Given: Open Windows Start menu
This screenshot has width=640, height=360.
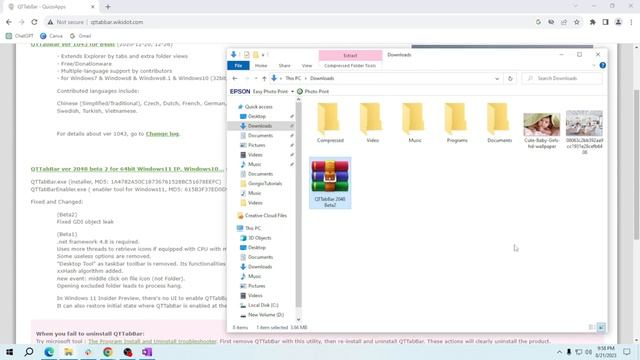Looking at the screenshot, I should point(9,352).
